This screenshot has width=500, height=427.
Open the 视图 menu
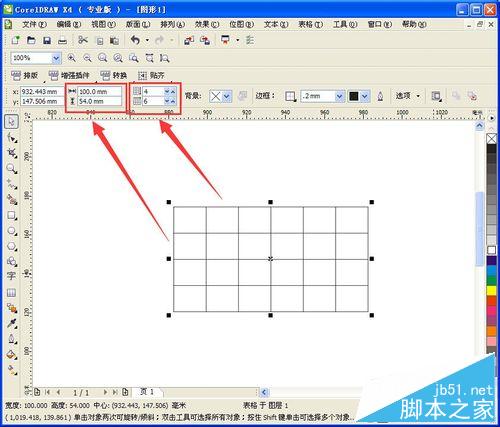click(x=104, y=24)
